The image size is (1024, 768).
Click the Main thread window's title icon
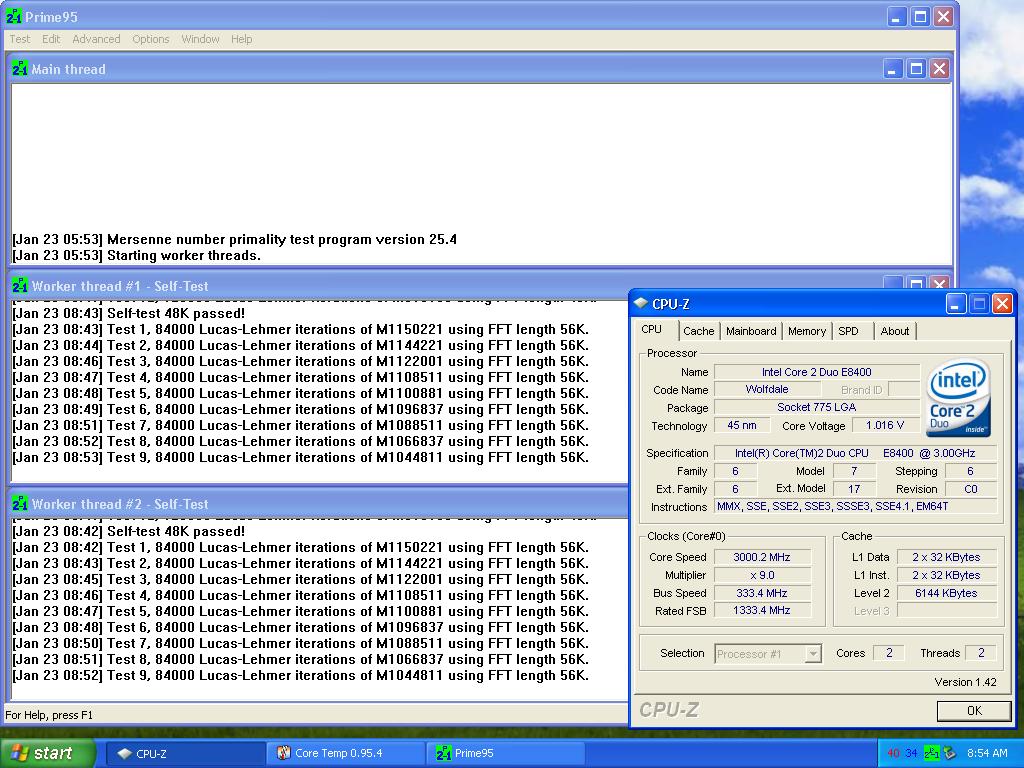[x=20, y=68]
